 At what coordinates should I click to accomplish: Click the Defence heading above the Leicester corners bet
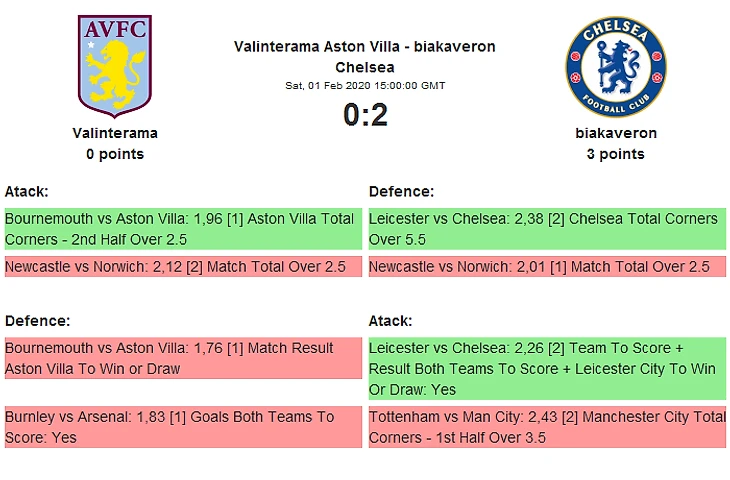[x=401, y=191]
